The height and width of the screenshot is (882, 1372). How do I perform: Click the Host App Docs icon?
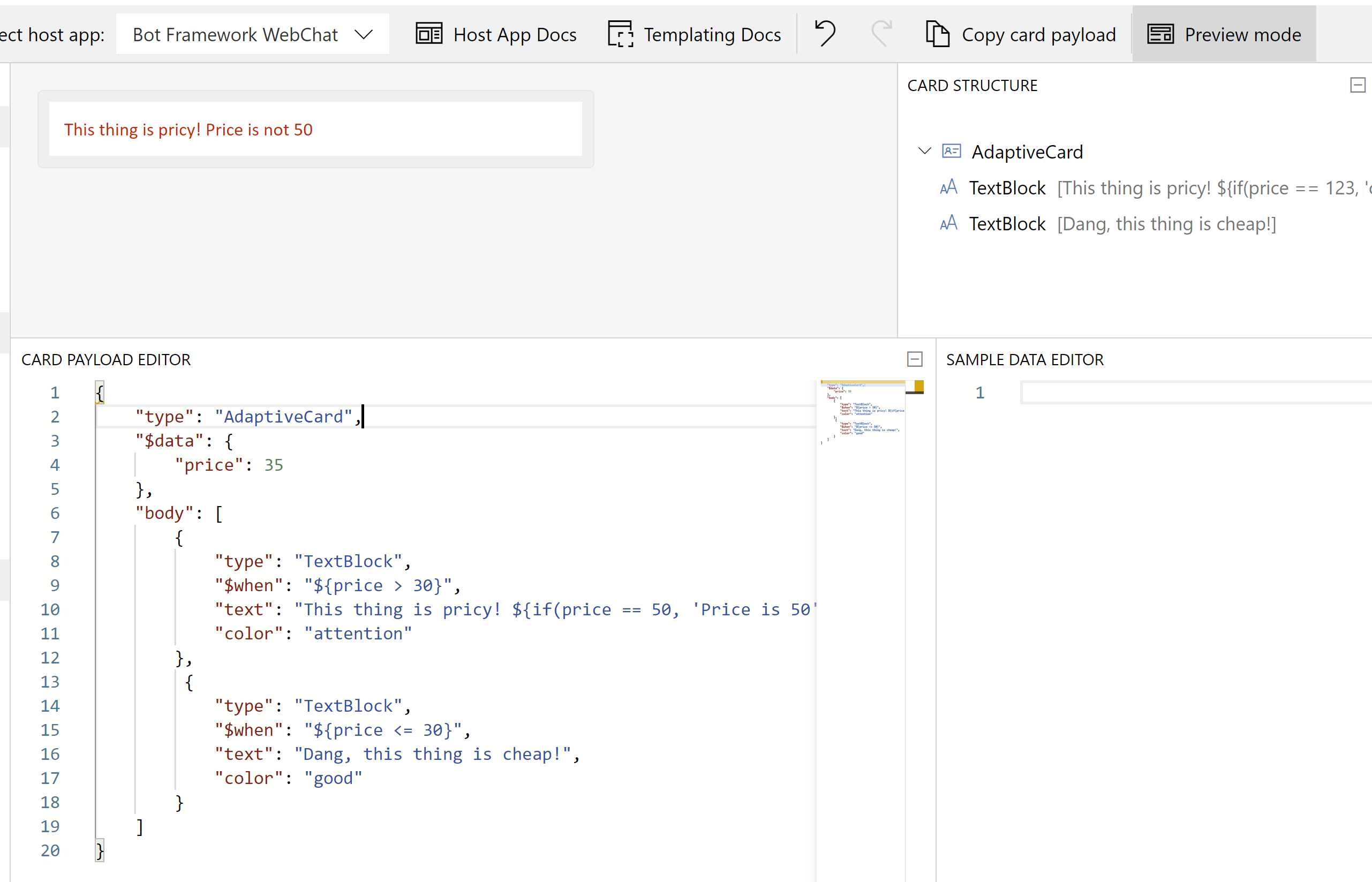pos(429,34)
